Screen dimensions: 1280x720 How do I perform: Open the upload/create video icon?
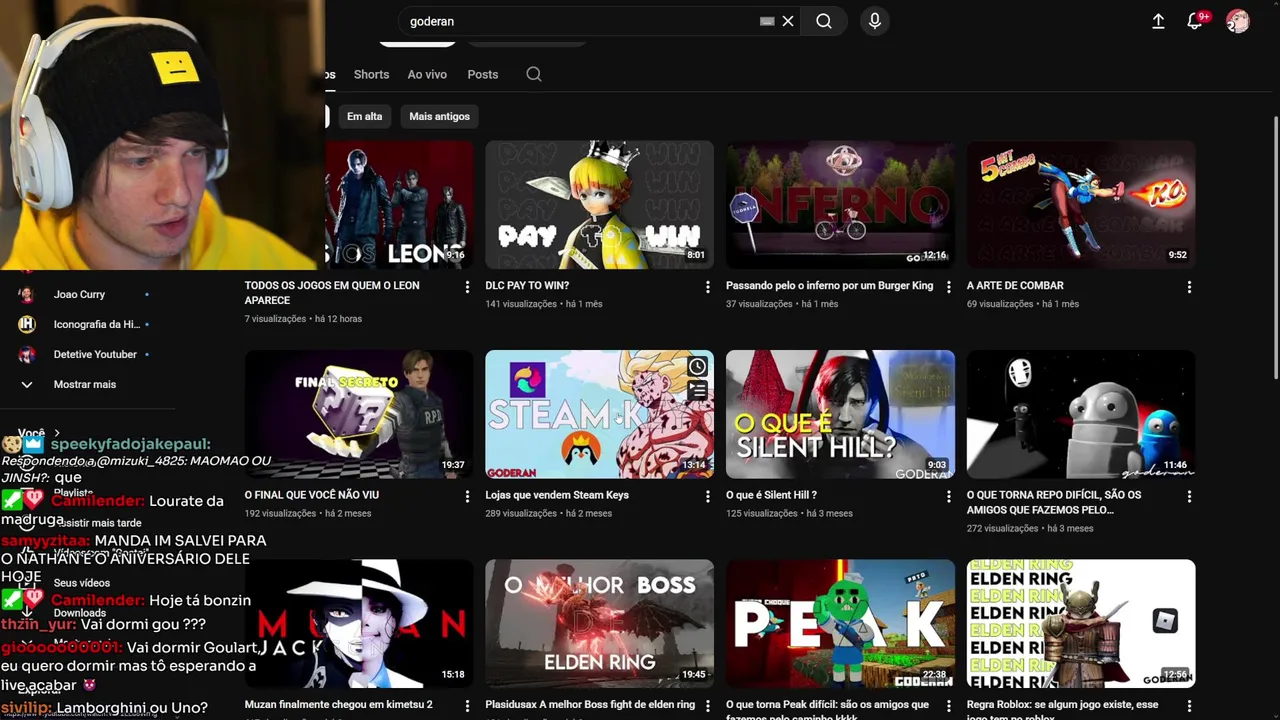coord(1158,21)
